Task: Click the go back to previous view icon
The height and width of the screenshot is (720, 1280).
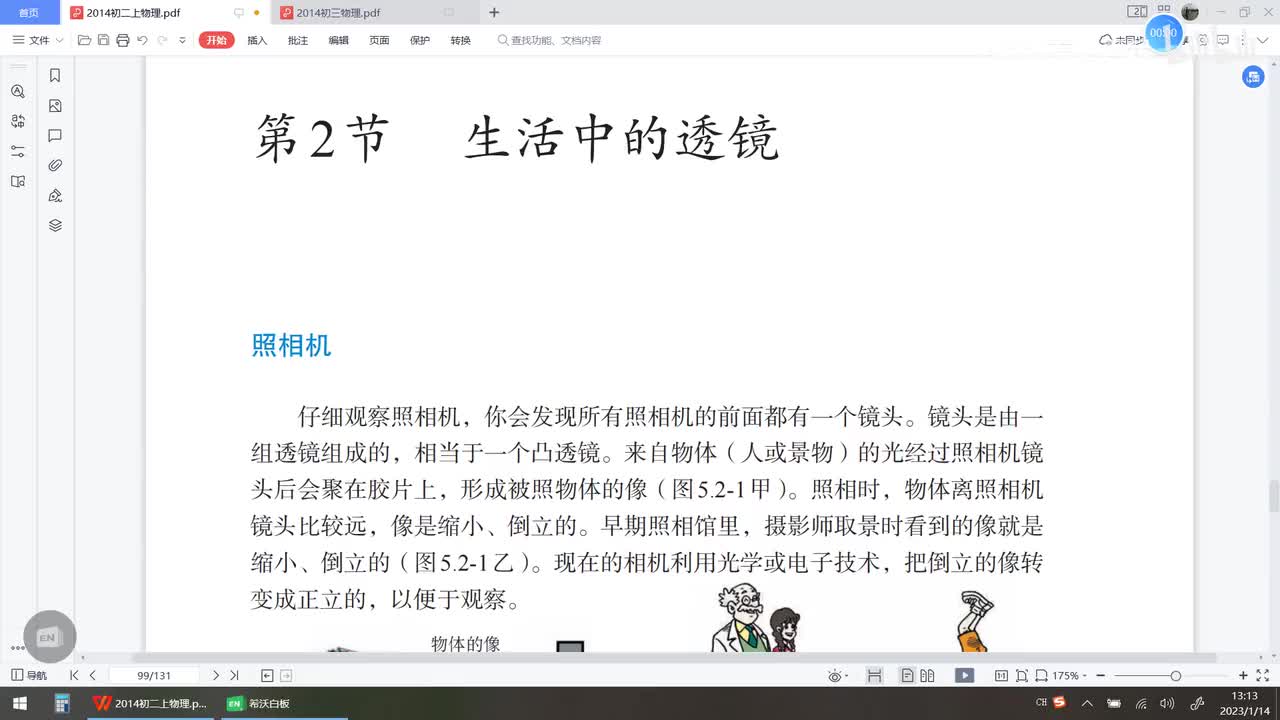Action: 267,676
